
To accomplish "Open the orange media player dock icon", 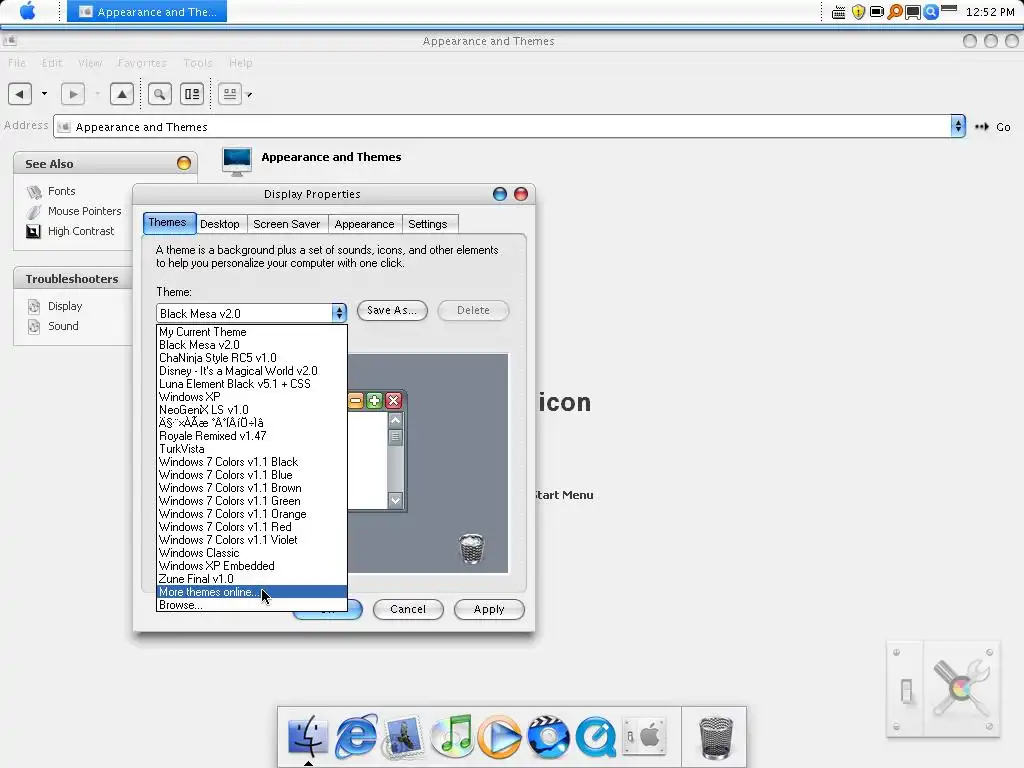I will pos(500,736).
